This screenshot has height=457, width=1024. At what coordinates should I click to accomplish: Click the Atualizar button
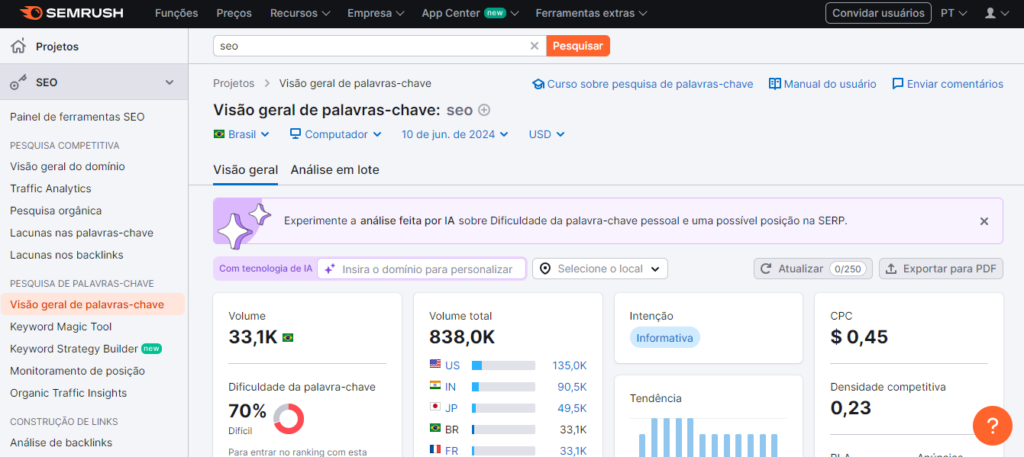[x=813, y=268]
